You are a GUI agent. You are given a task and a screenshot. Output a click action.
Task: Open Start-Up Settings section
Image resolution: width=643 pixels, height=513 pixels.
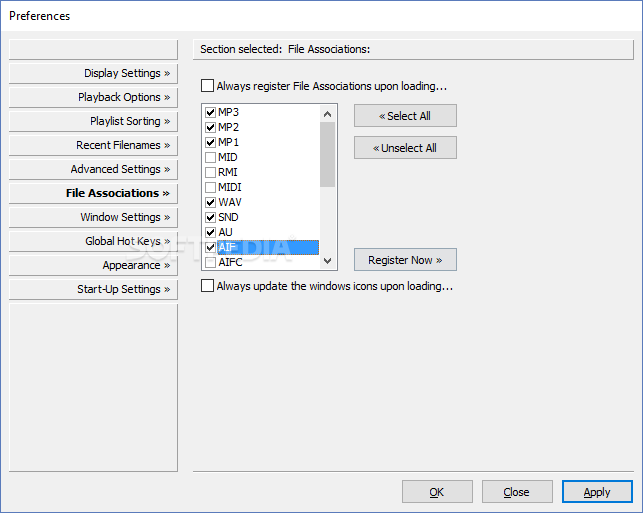[93, 289]
